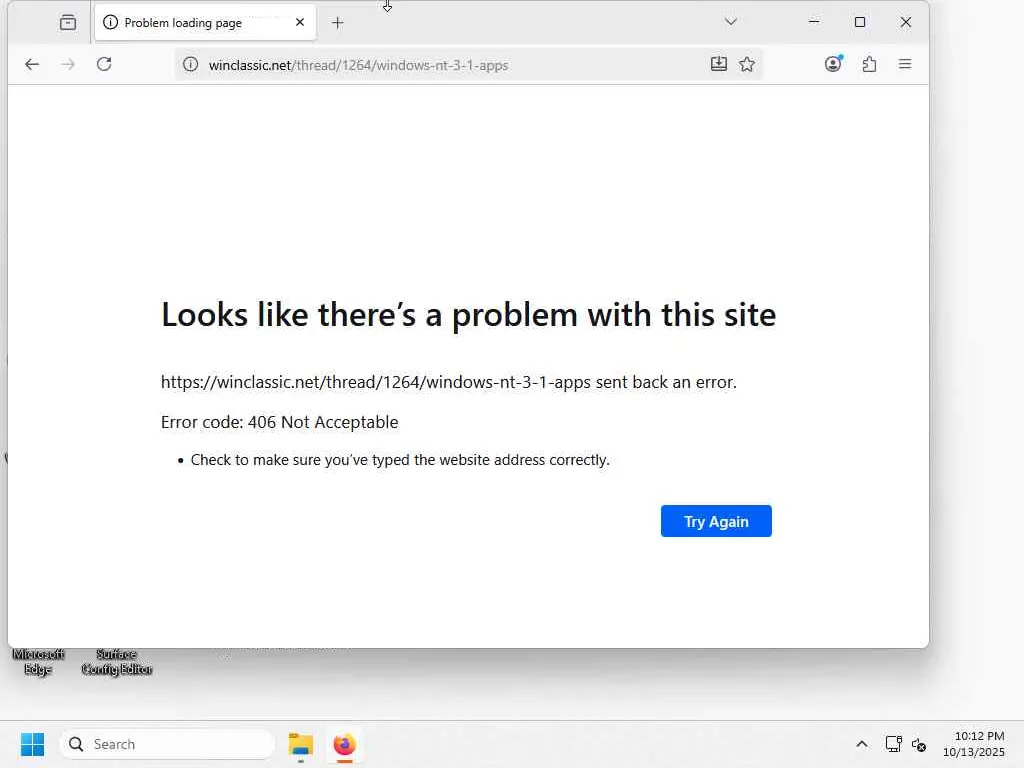The width and height of the screenshot is (1024, 768).
Task: Click the Try Again button
Action: click(716, 521)
